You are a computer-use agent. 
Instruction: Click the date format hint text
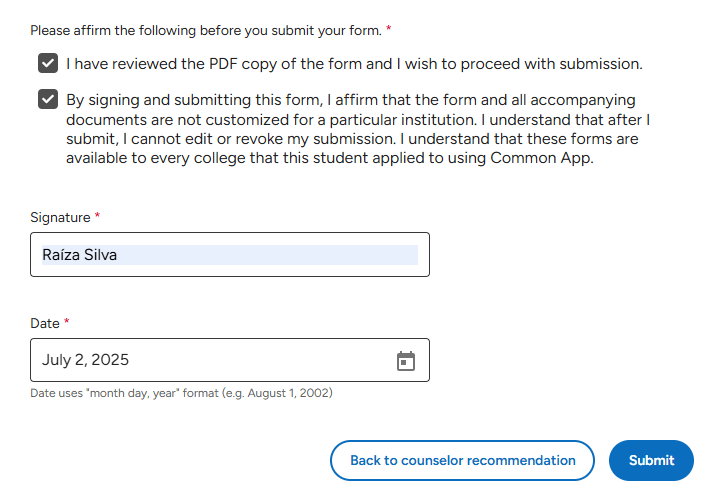coord(181,393)
